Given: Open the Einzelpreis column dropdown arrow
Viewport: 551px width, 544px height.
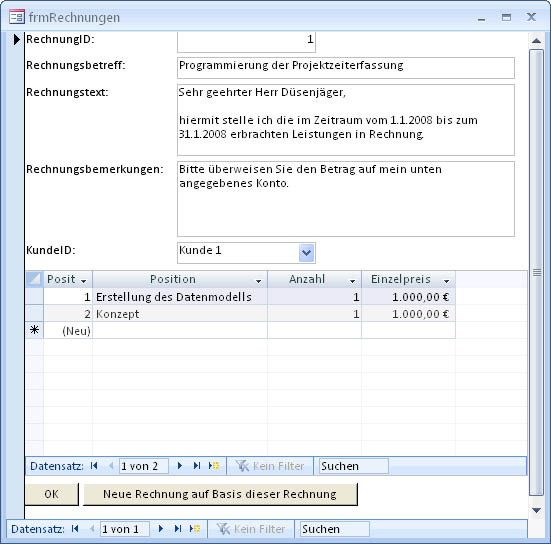Looking at the screenshot, I should [x=446, y=280].
